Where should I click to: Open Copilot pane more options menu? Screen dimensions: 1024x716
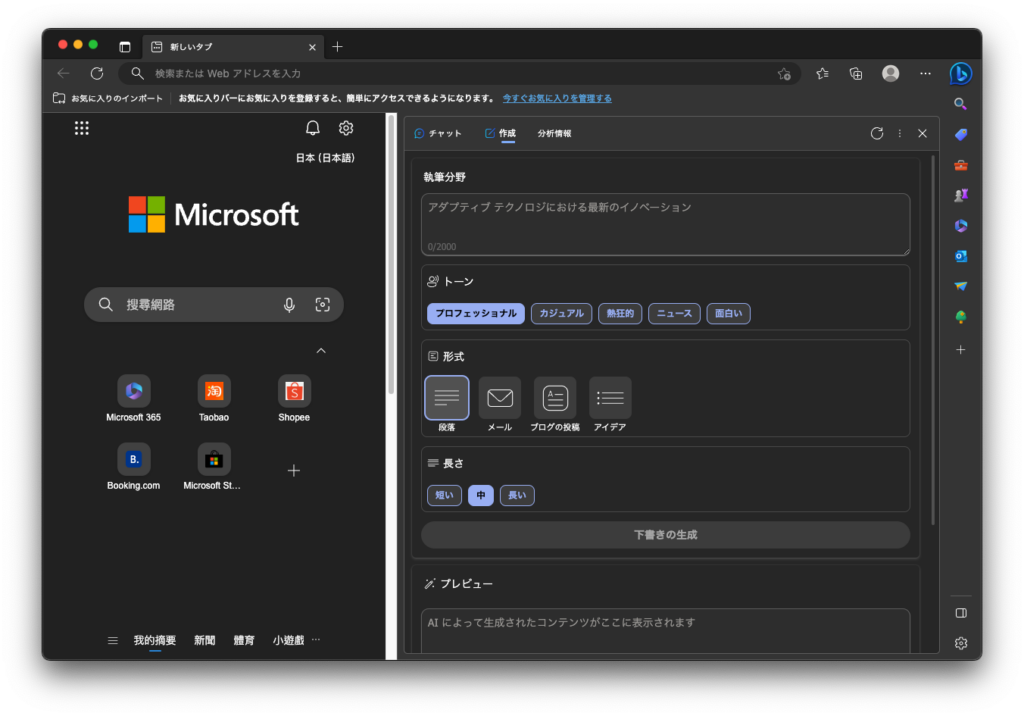click(x=900, y=133)
